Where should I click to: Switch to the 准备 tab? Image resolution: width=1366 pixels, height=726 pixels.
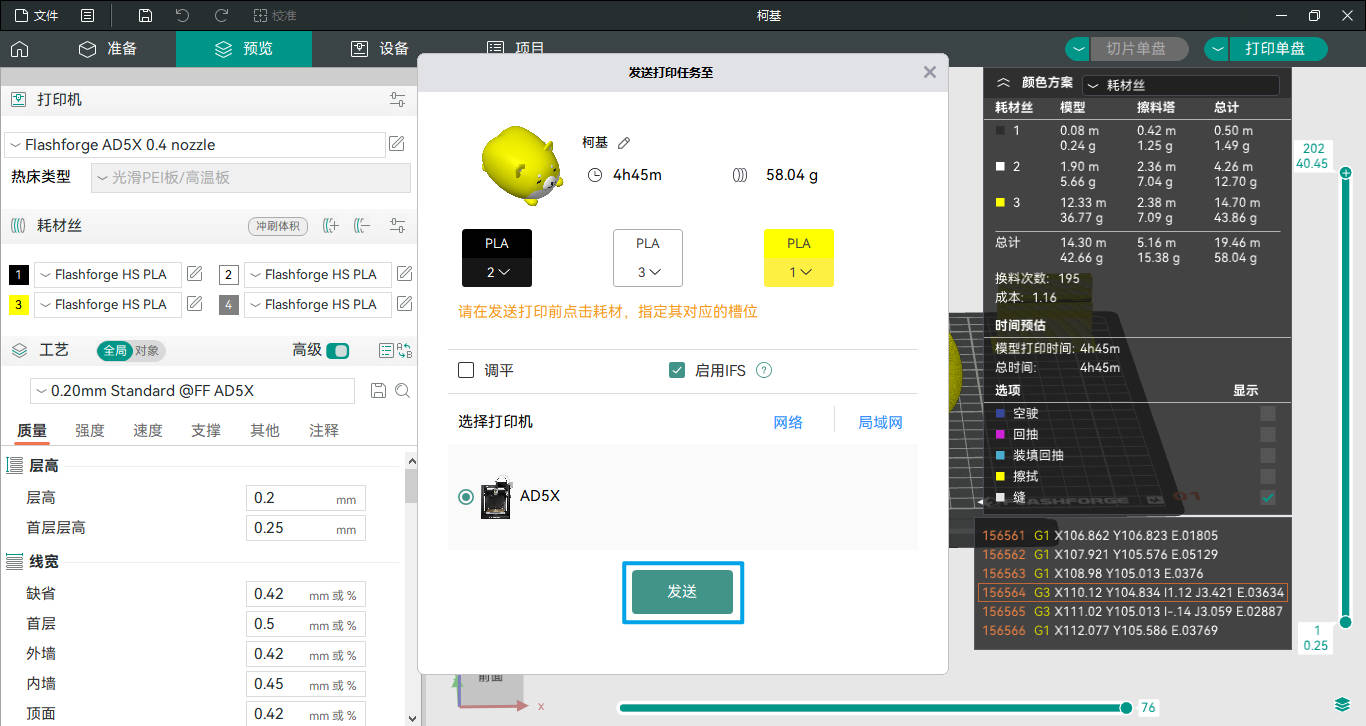(x=108, y=49)
